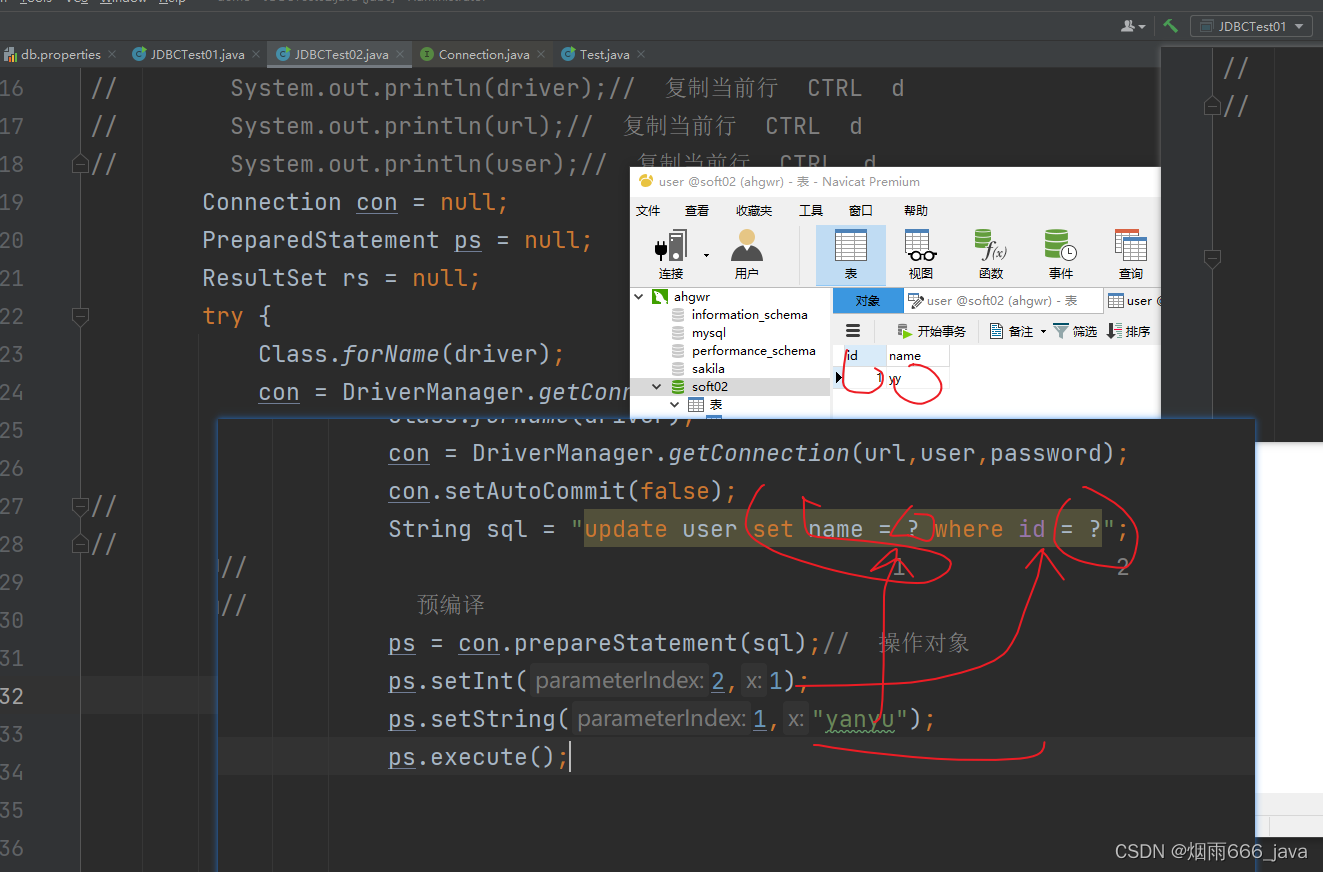
Task: Click the 'con.setAutoCommit(false);' code line
Action: (562, 491)
